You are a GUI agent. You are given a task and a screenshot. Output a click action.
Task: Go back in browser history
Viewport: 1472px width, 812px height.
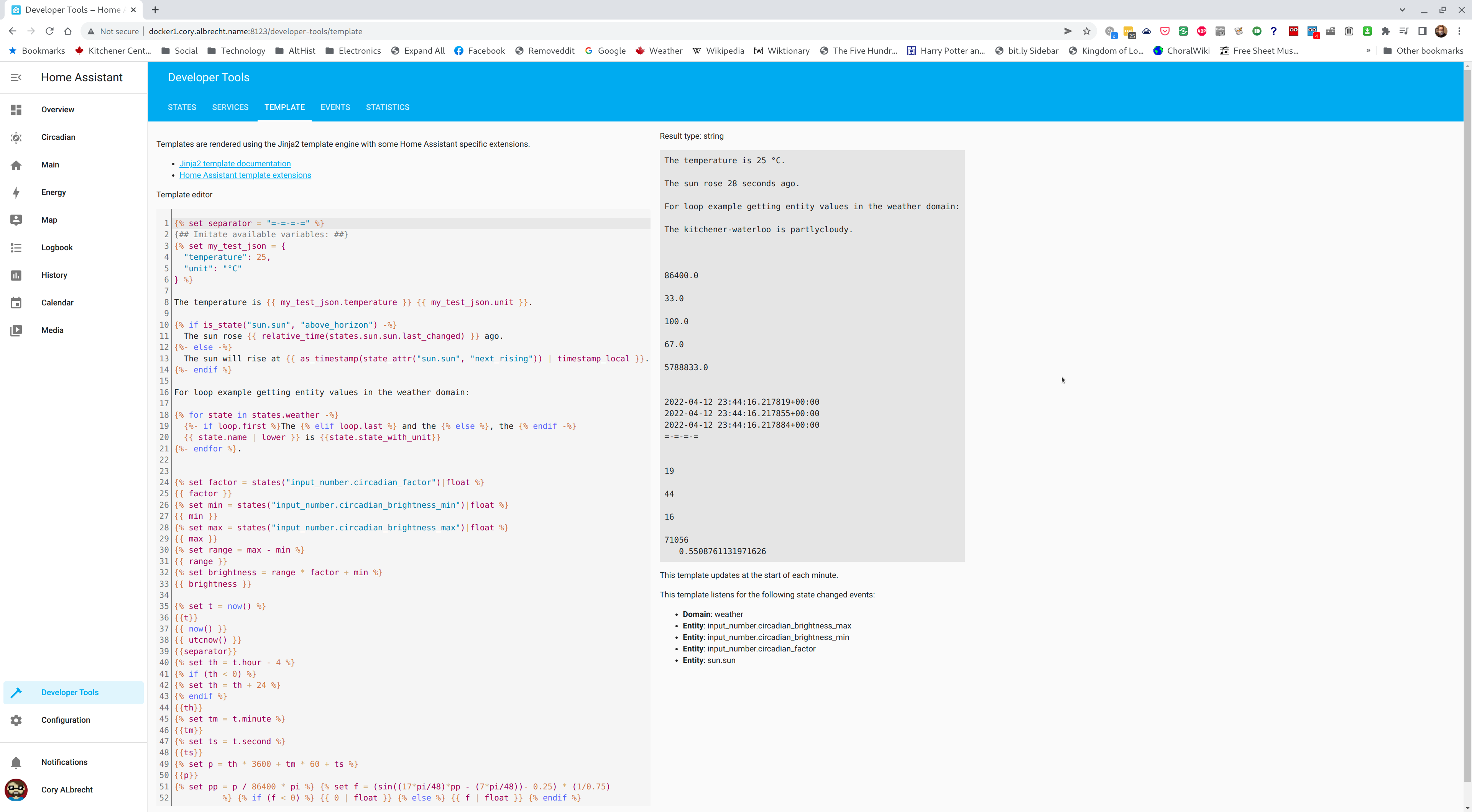point(13,31)
